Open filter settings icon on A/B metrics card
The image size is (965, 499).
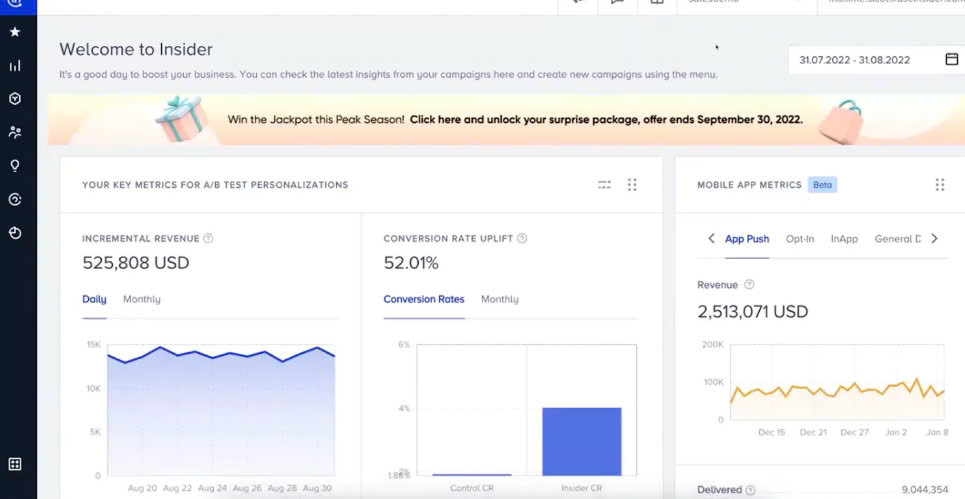(x=604, y=185)
